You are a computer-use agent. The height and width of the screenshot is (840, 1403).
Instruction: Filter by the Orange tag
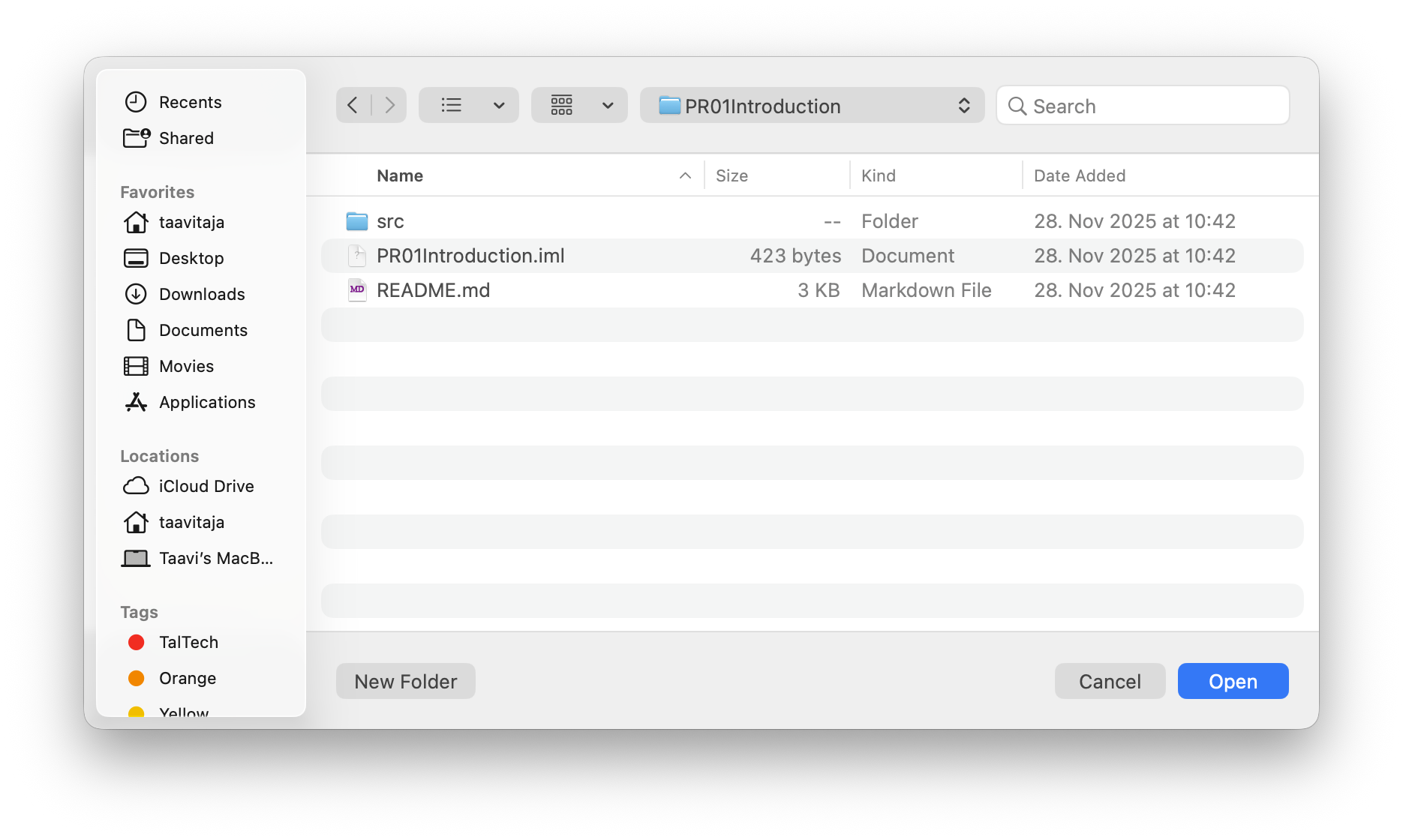[188, 678]
